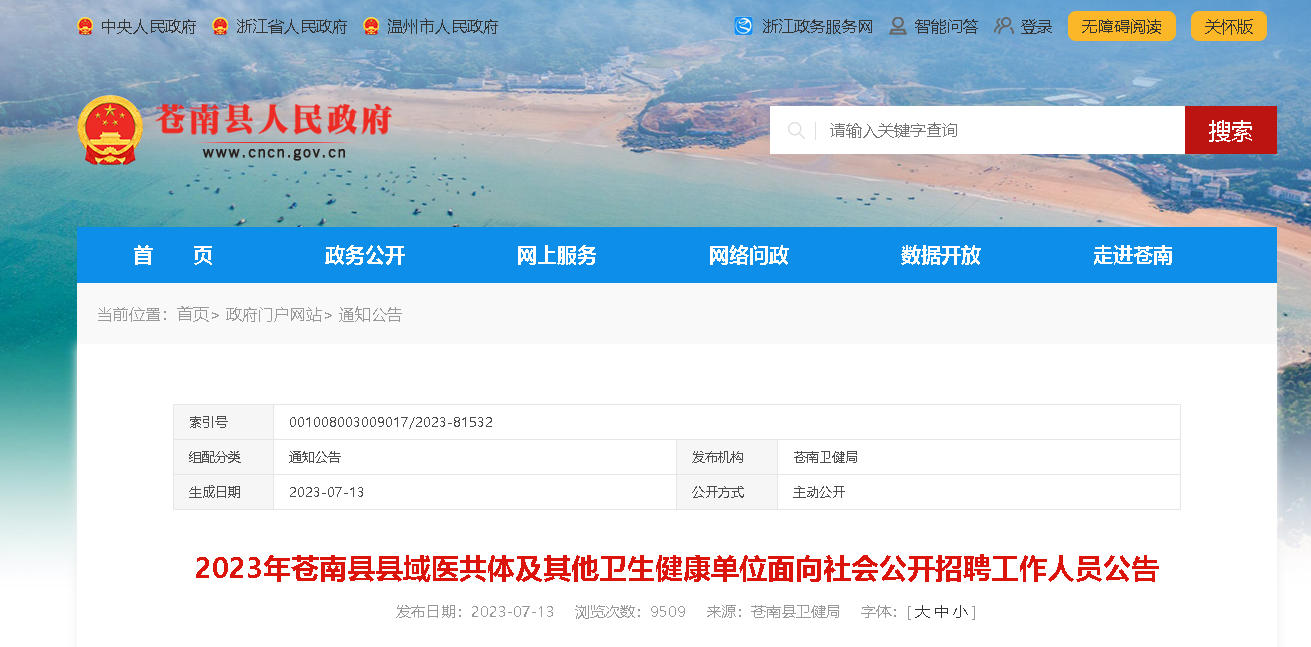This screenshot has width=1311, height=647.
Task: Open the 网络问政 nav menu
Action: (749, 255)
